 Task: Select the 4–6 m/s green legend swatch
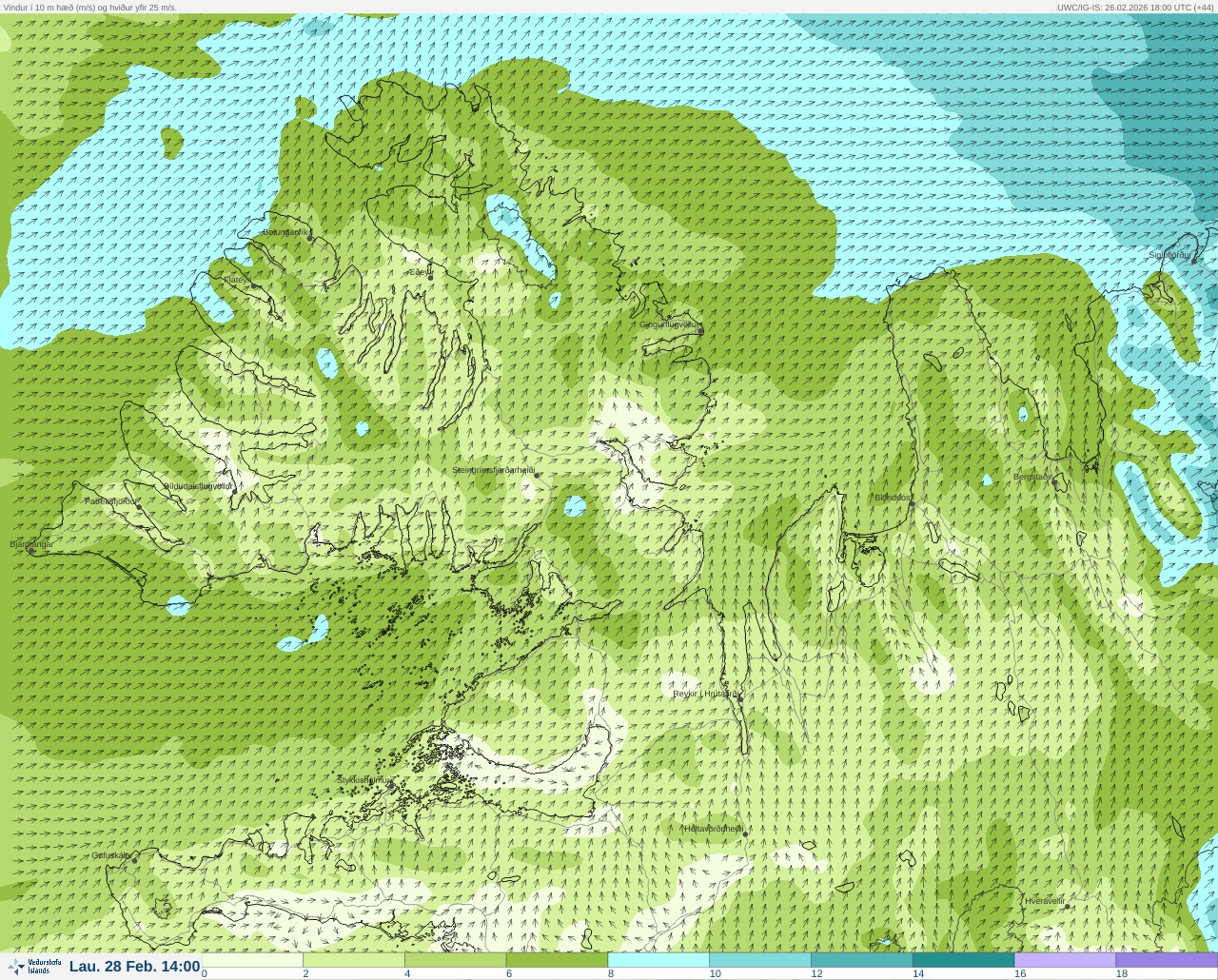[456, 960]
